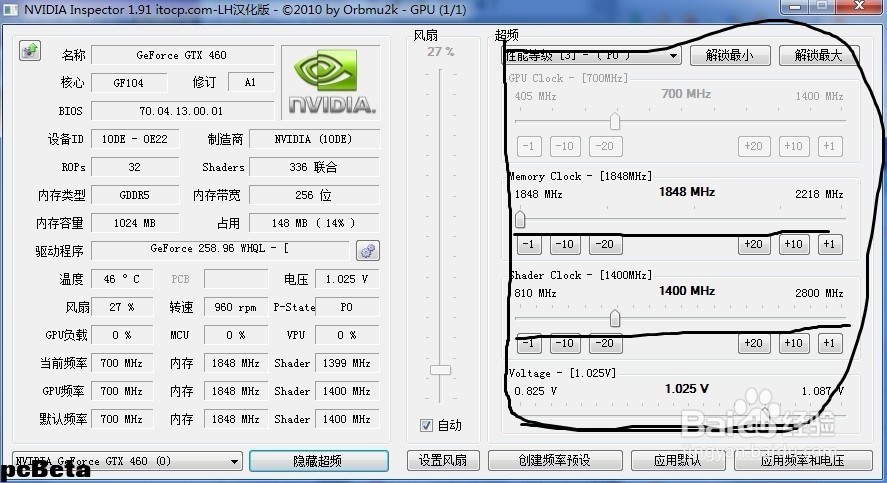Click Shader Clock +10 button

pos(794,343)
